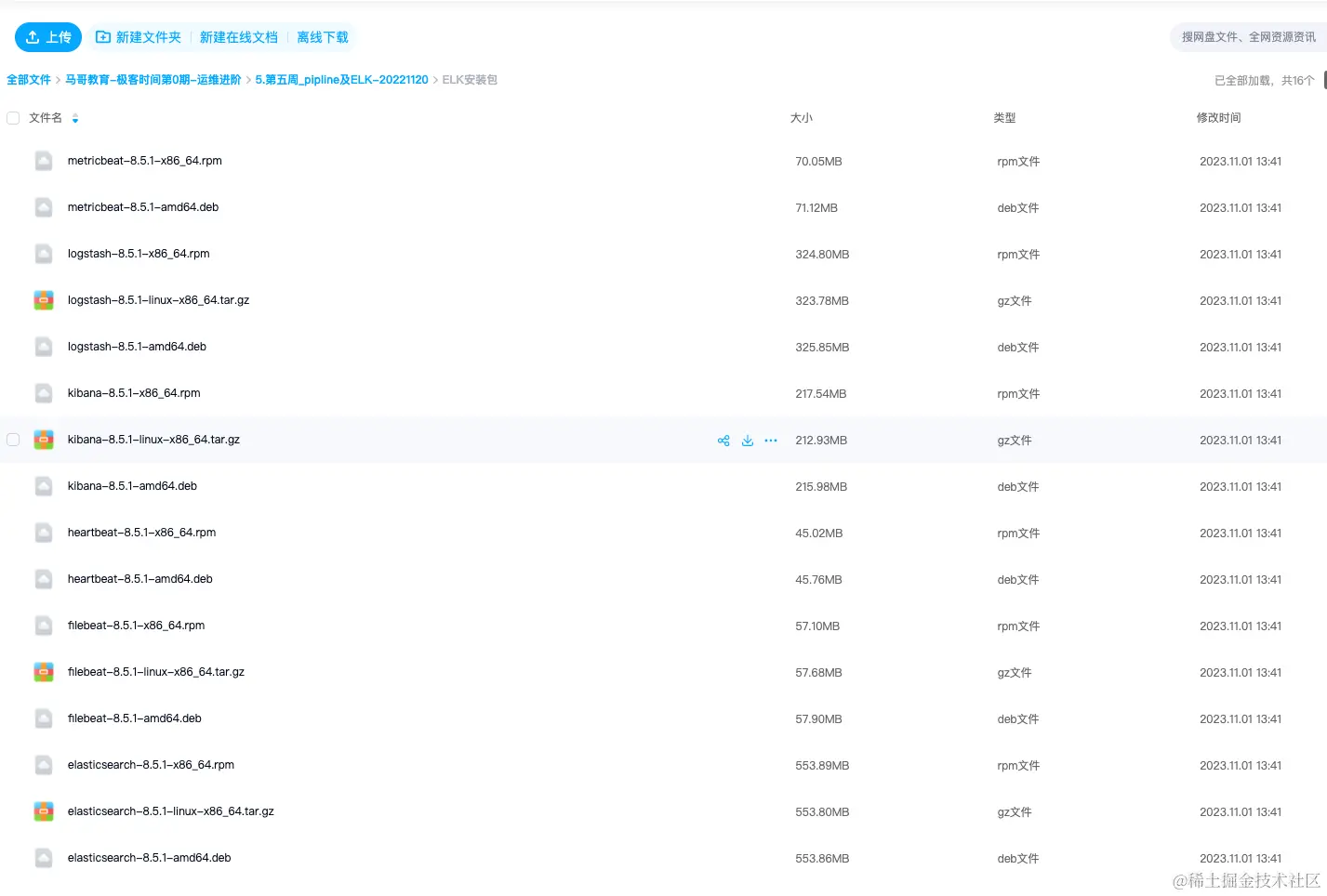Click file icon of kibana-8.5.1-x86_64.rpm

(x=44, y=393)
